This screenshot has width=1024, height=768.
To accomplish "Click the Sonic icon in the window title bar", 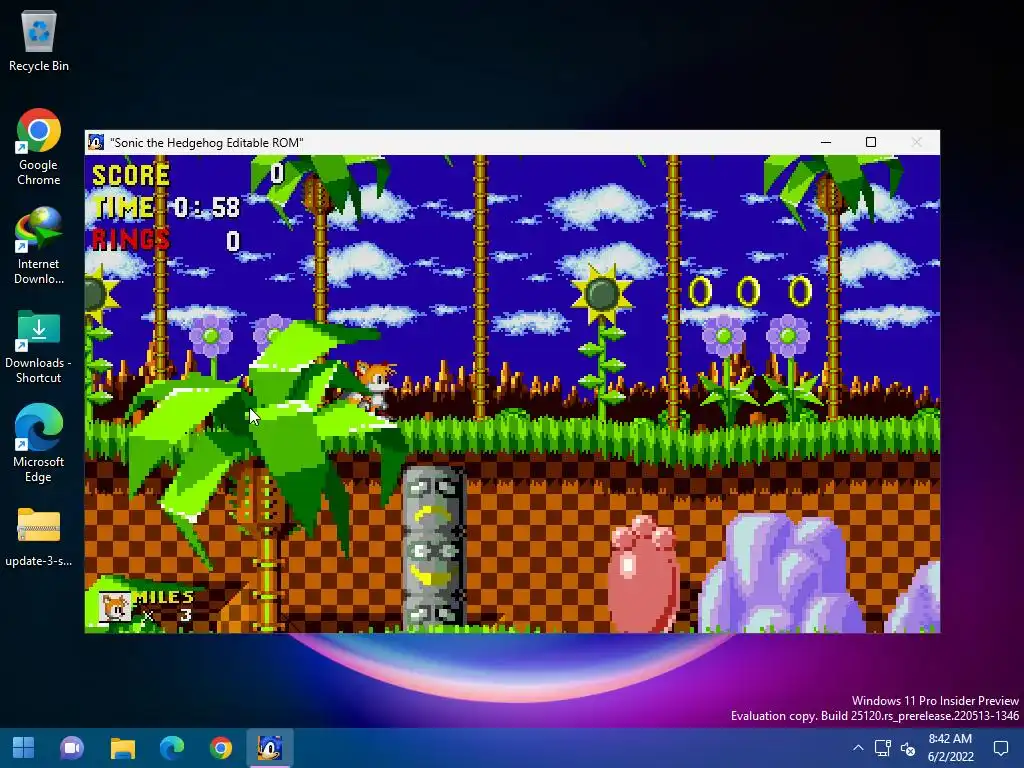I will (96, 142).
